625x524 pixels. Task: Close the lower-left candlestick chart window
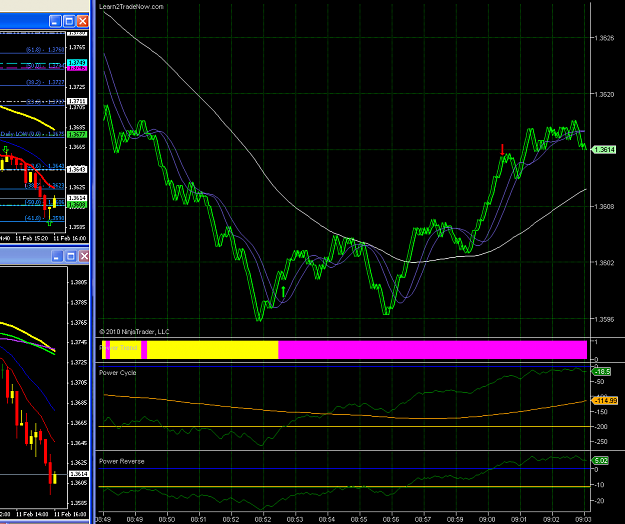pyautogui.click(x=84, y=256)
